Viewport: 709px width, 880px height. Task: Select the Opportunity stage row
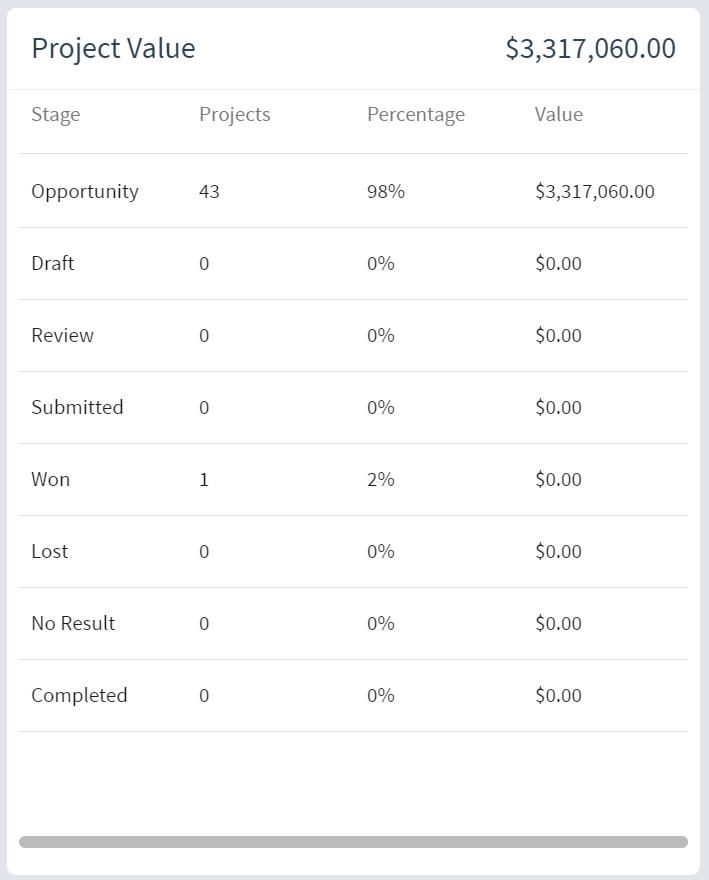[x=85, y=192]
